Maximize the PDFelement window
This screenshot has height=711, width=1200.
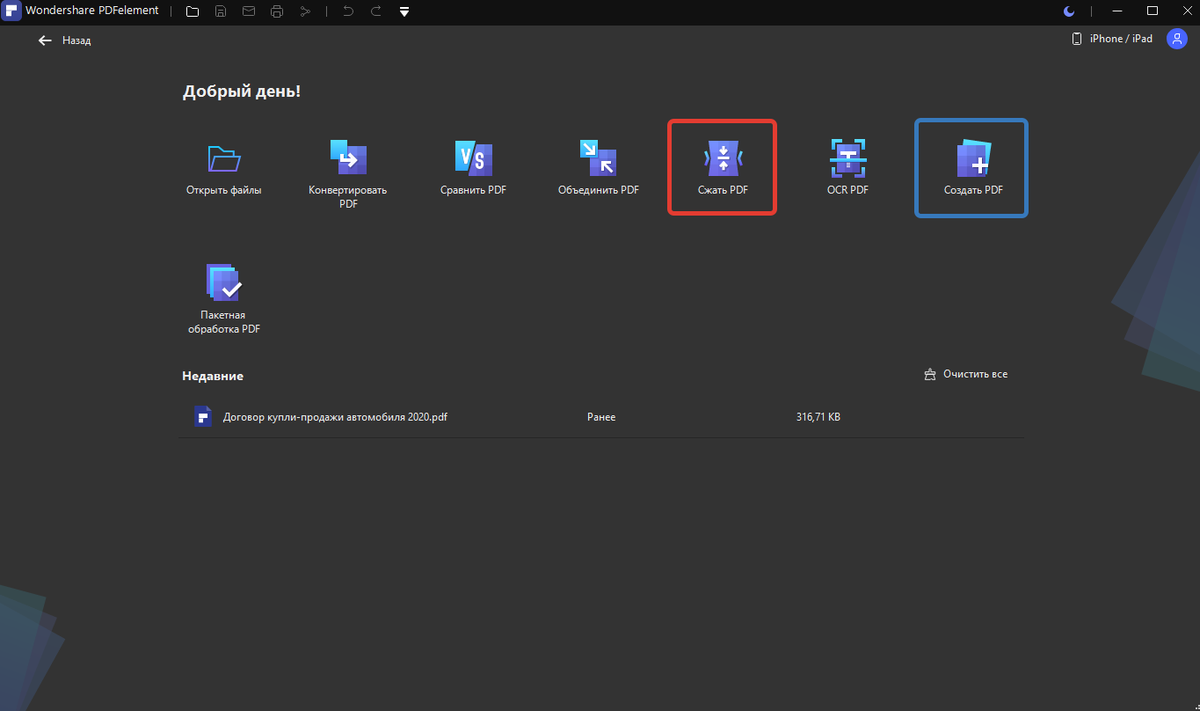pos(1152,11)
